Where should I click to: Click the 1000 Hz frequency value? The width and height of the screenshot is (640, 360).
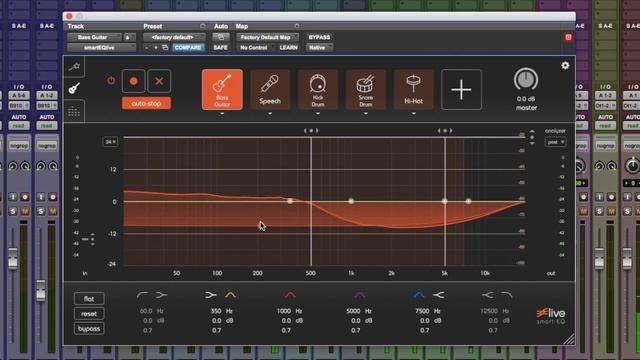(284, 311)
